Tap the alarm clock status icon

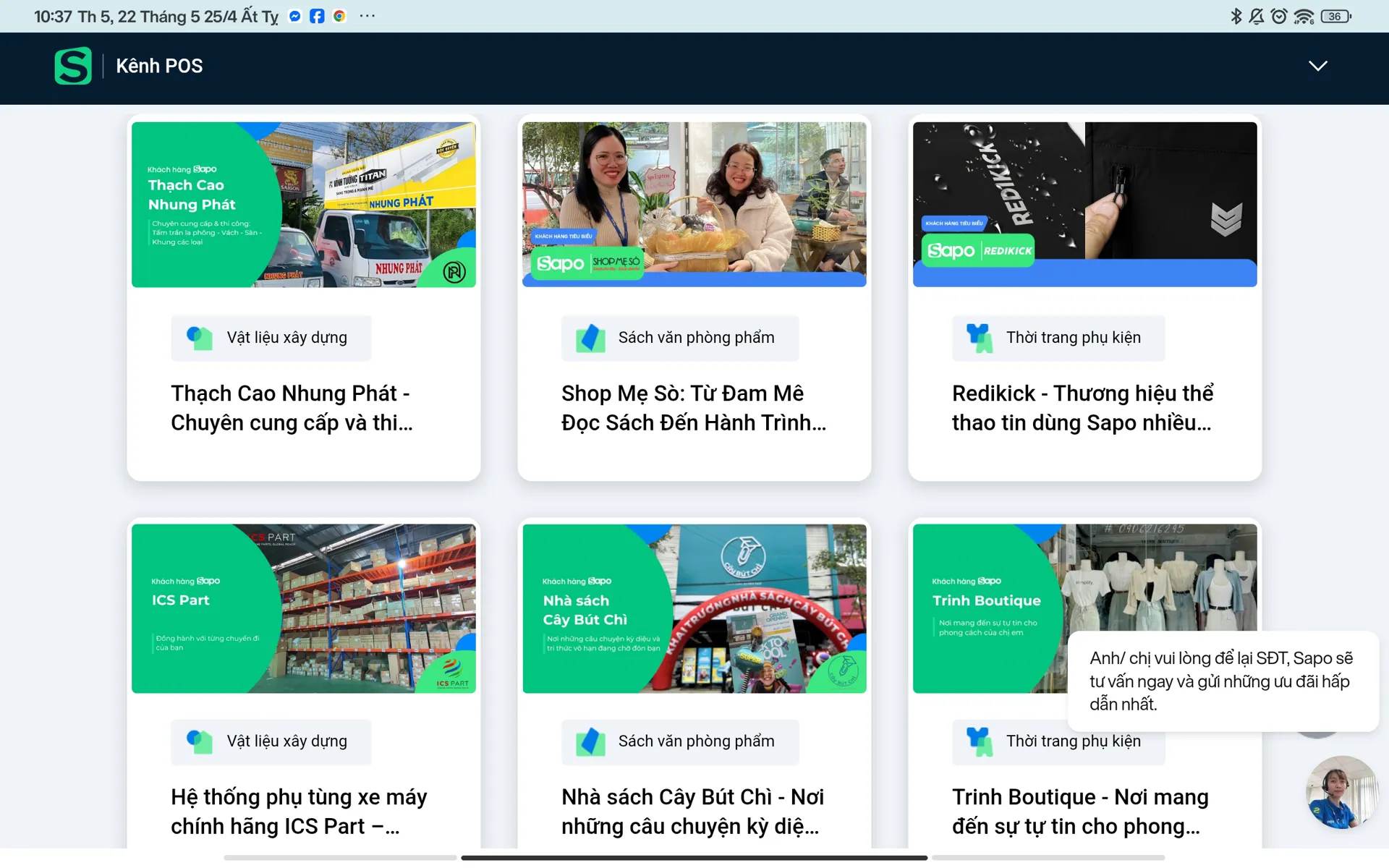(x=1279, y=16)
